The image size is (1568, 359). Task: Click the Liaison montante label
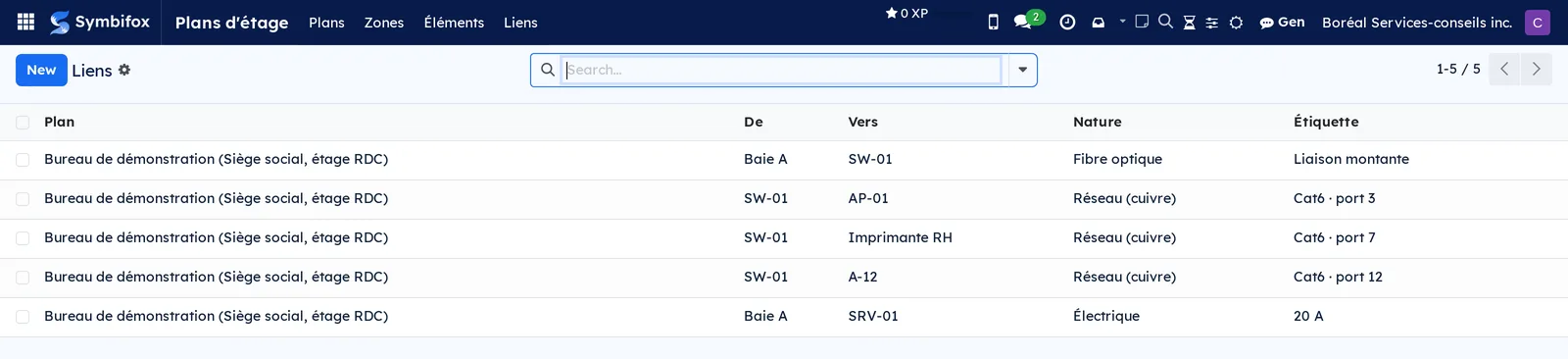pyautogui.click(x=1351, y=159)
